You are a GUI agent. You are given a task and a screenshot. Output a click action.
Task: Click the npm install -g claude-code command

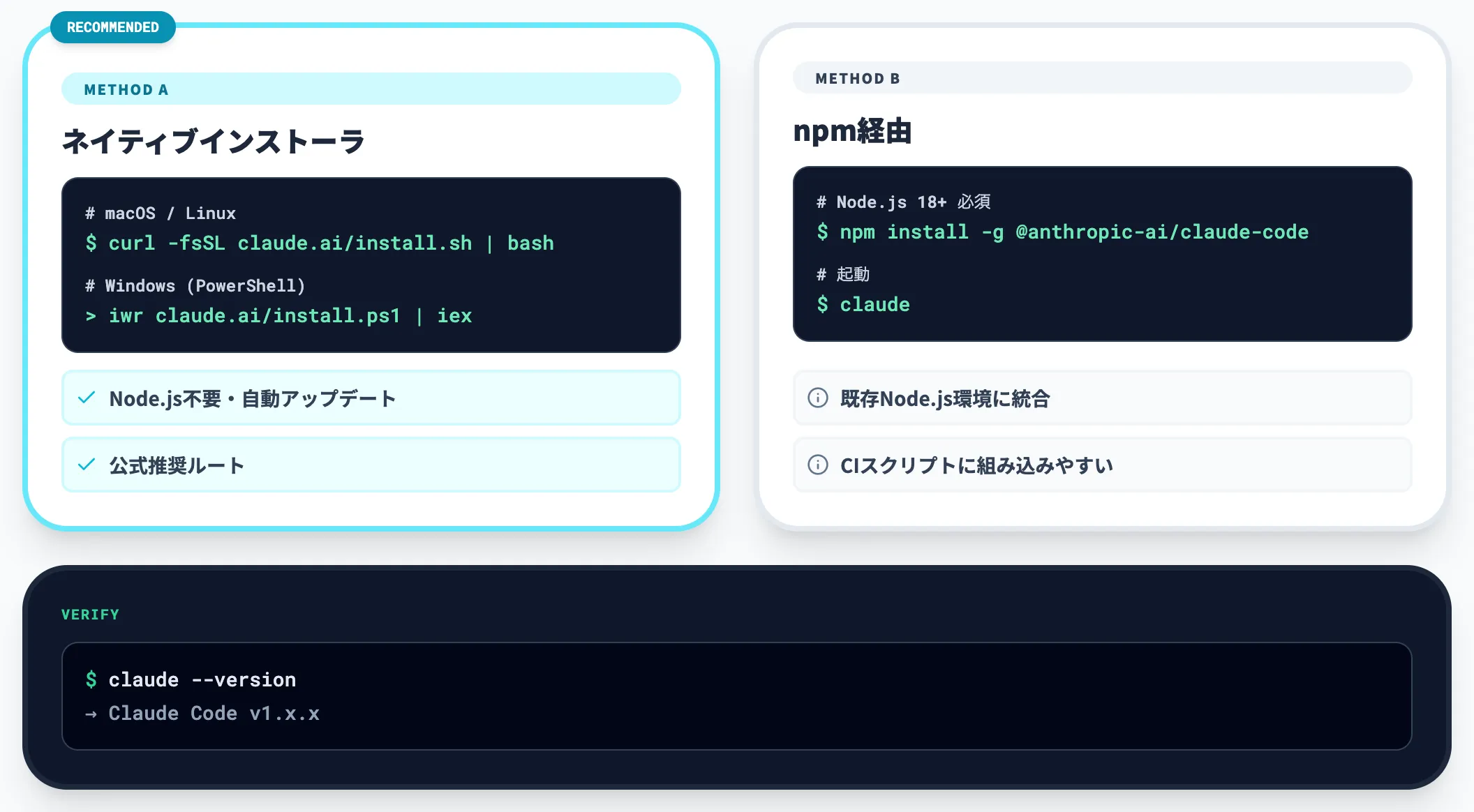tap(1062, 232)
